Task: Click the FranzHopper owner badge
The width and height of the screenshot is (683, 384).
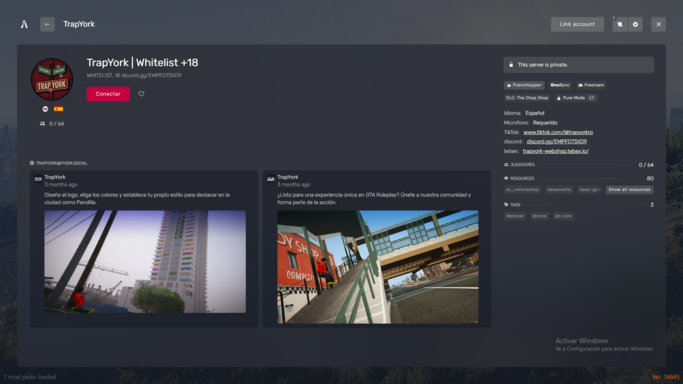Action: (x=524, y=85)
